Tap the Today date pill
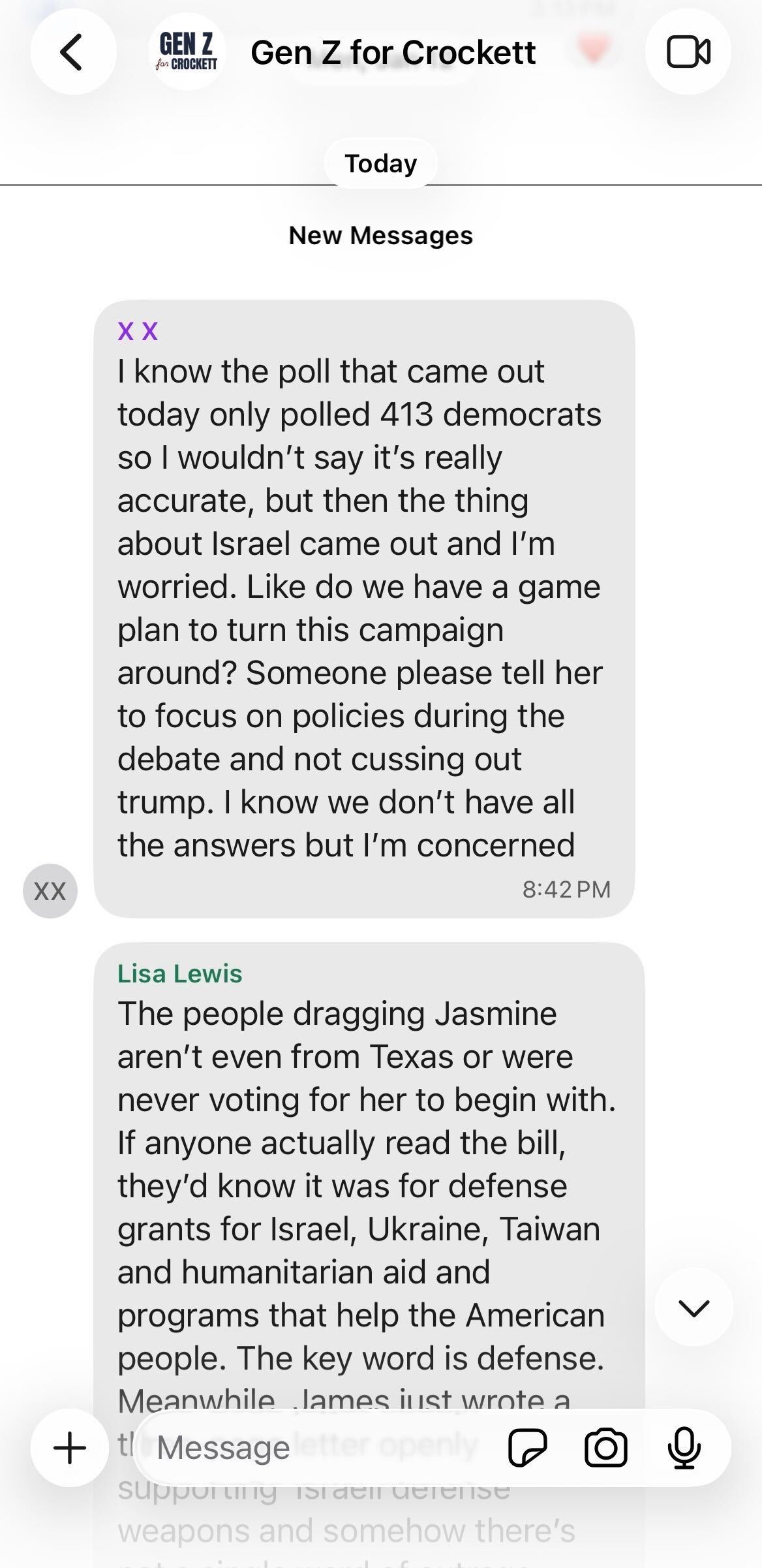Viewport: 762px width, 1568px height. [x=380, y=163]
